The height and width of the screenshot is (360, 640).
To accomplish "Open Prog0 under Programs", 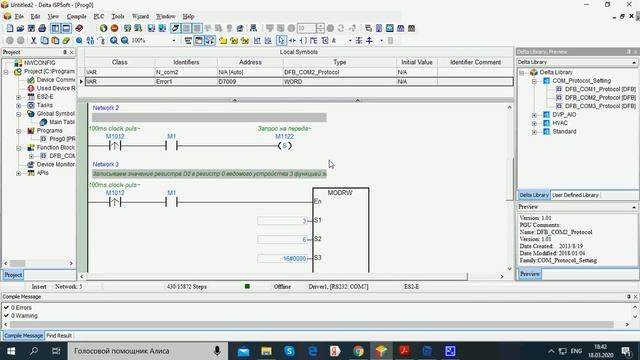I will click(x=62, y=139).
